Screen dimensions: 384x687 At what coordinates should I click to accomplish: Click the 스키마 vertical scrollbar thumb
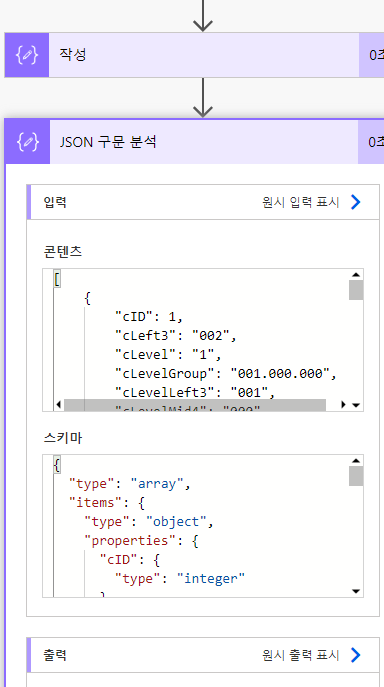pyautogui.click(x=356, y=476)
